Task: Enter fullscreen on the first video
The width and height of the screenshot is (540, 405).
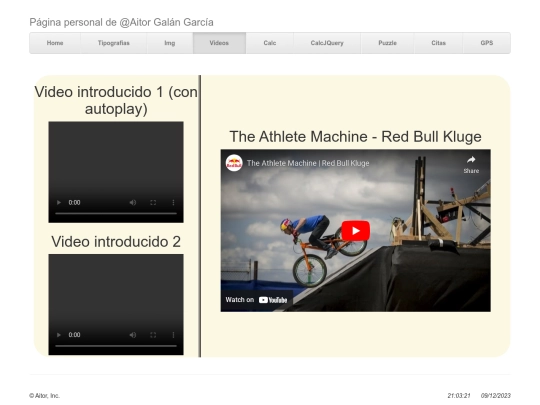Action: coord(153,202)
